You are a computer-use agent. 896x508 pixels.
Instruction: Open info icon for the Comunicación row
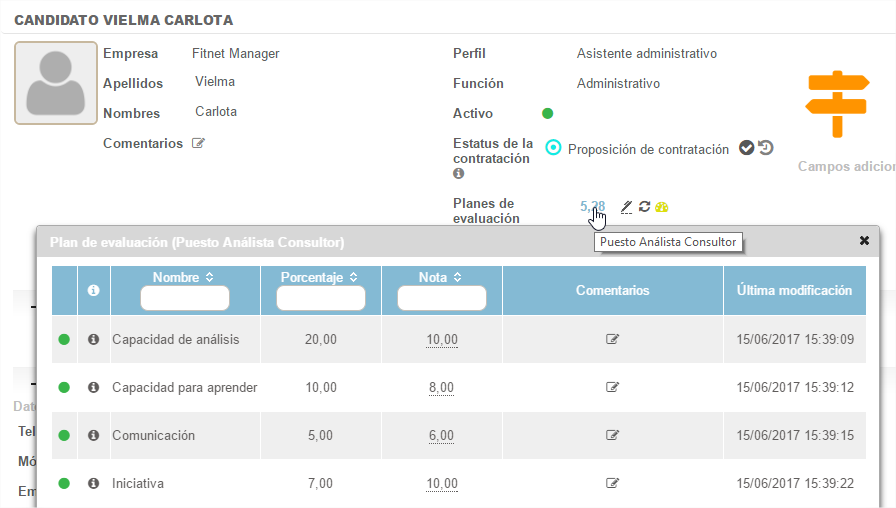[x=93, y=435]
